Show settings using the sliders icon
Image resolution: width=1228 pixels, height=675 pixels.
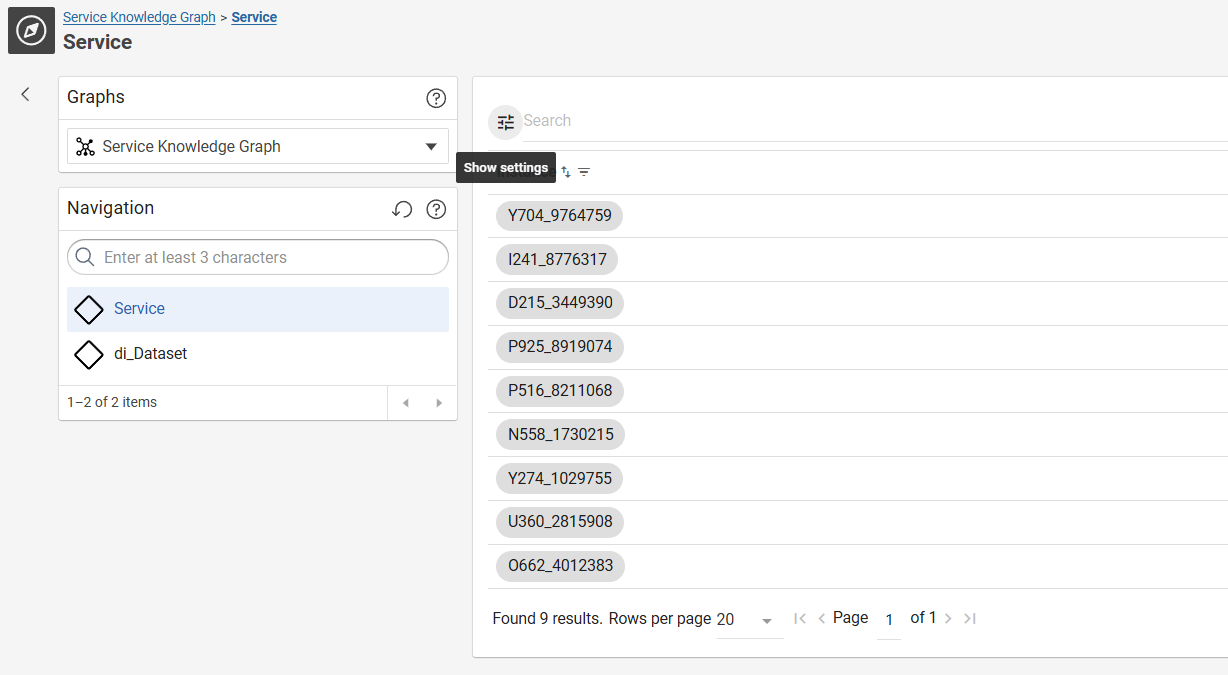506,122
